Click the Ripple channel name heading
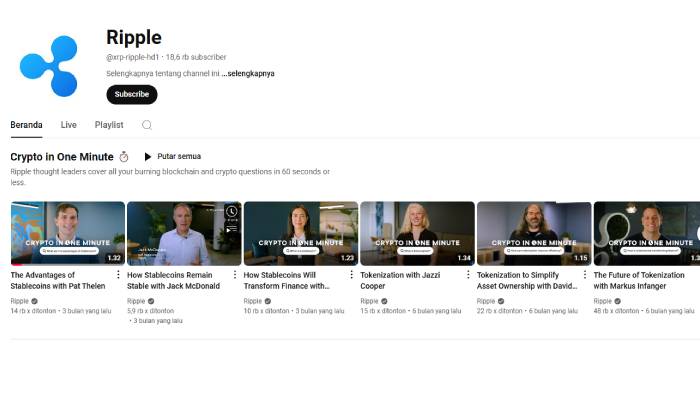This screenshot has width=700, height=400. [134, 38]
